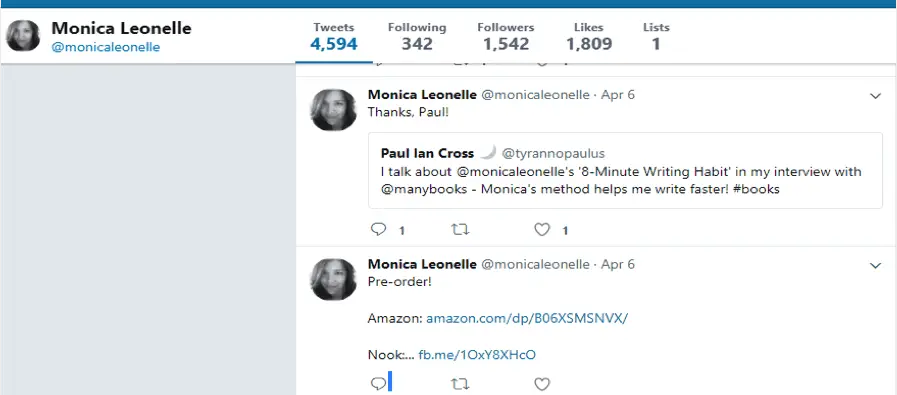The height and width of the screenshot is (395, 897).
Task: Expand more menu on 'Pre-order!' tweet
Action: click(x=875, y=266)
